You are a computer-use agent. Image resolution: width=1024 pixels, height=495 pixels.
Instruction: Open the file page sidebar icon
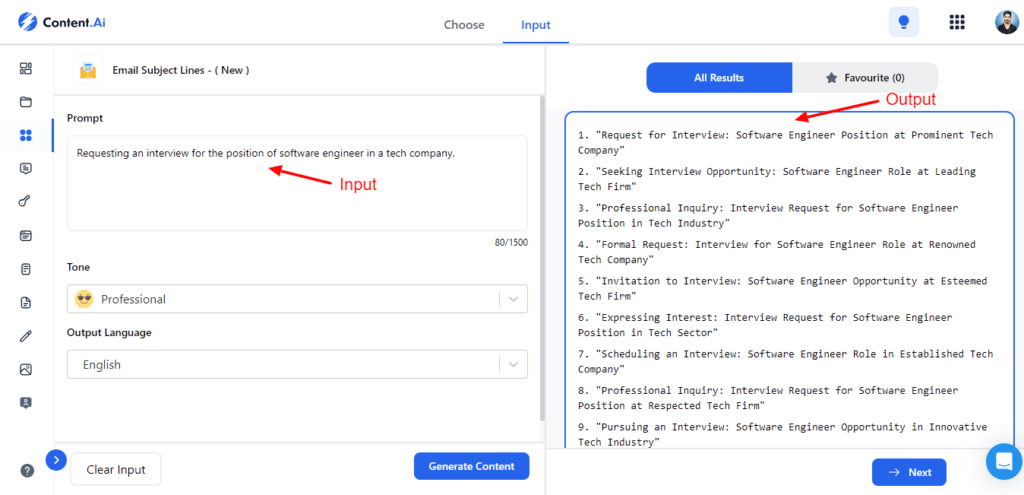25,302
